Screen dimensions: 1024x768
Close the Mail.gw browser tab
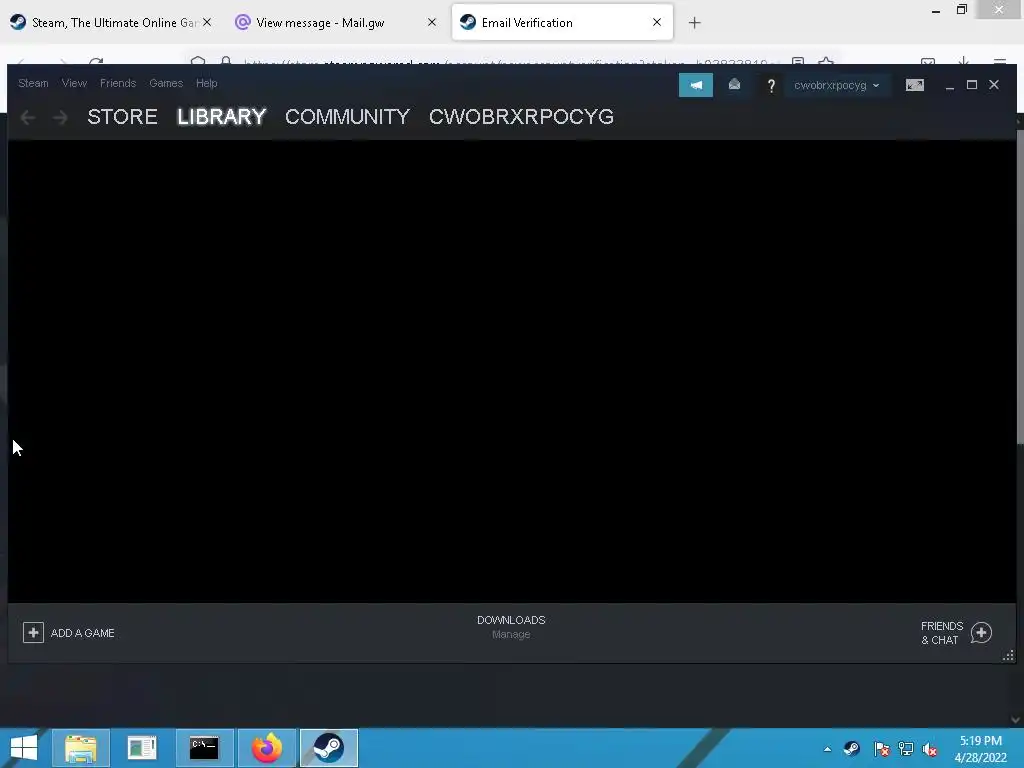tap(432, 22)
